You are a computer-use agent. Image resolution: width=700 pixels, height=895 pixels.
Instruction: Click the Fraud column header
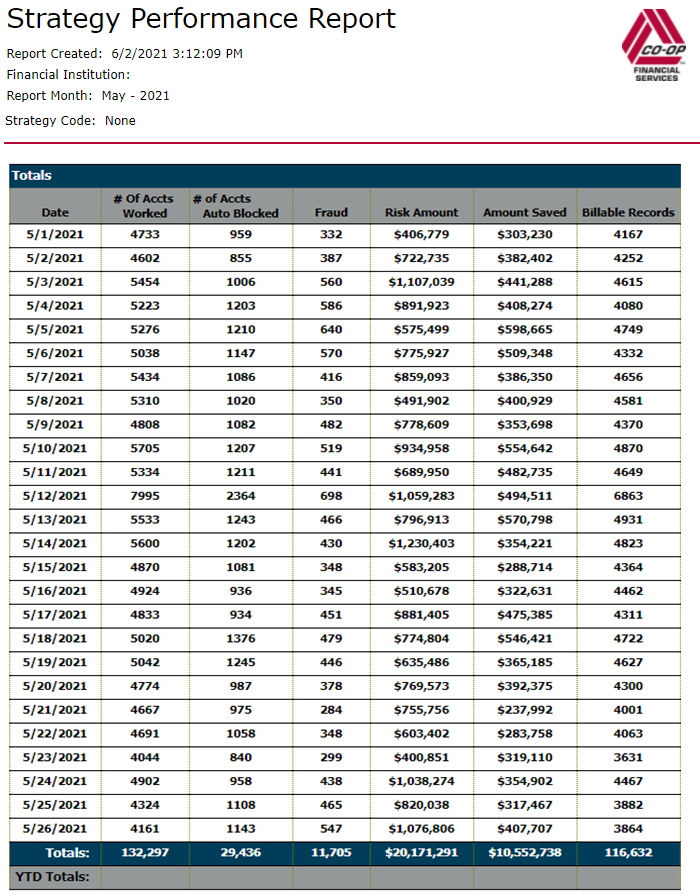pos(331,212)
